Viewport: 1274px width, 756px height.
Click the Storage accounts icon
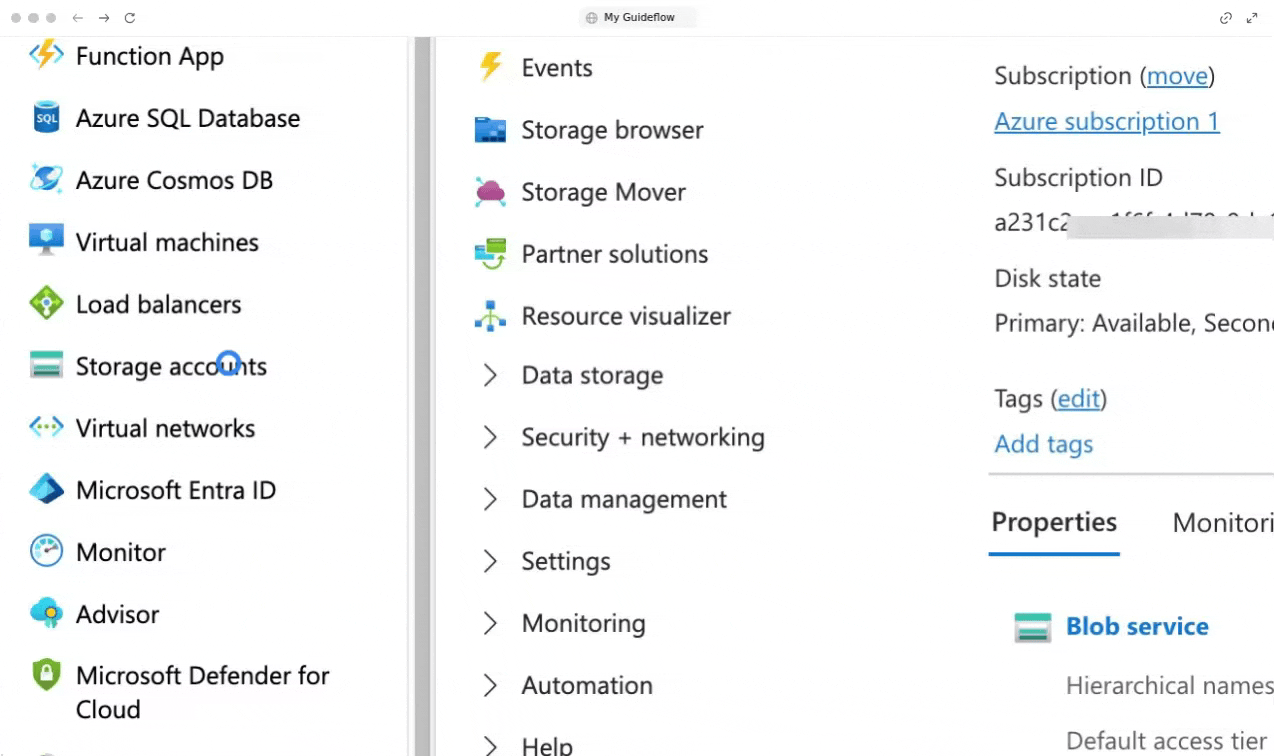coord(46,365)
